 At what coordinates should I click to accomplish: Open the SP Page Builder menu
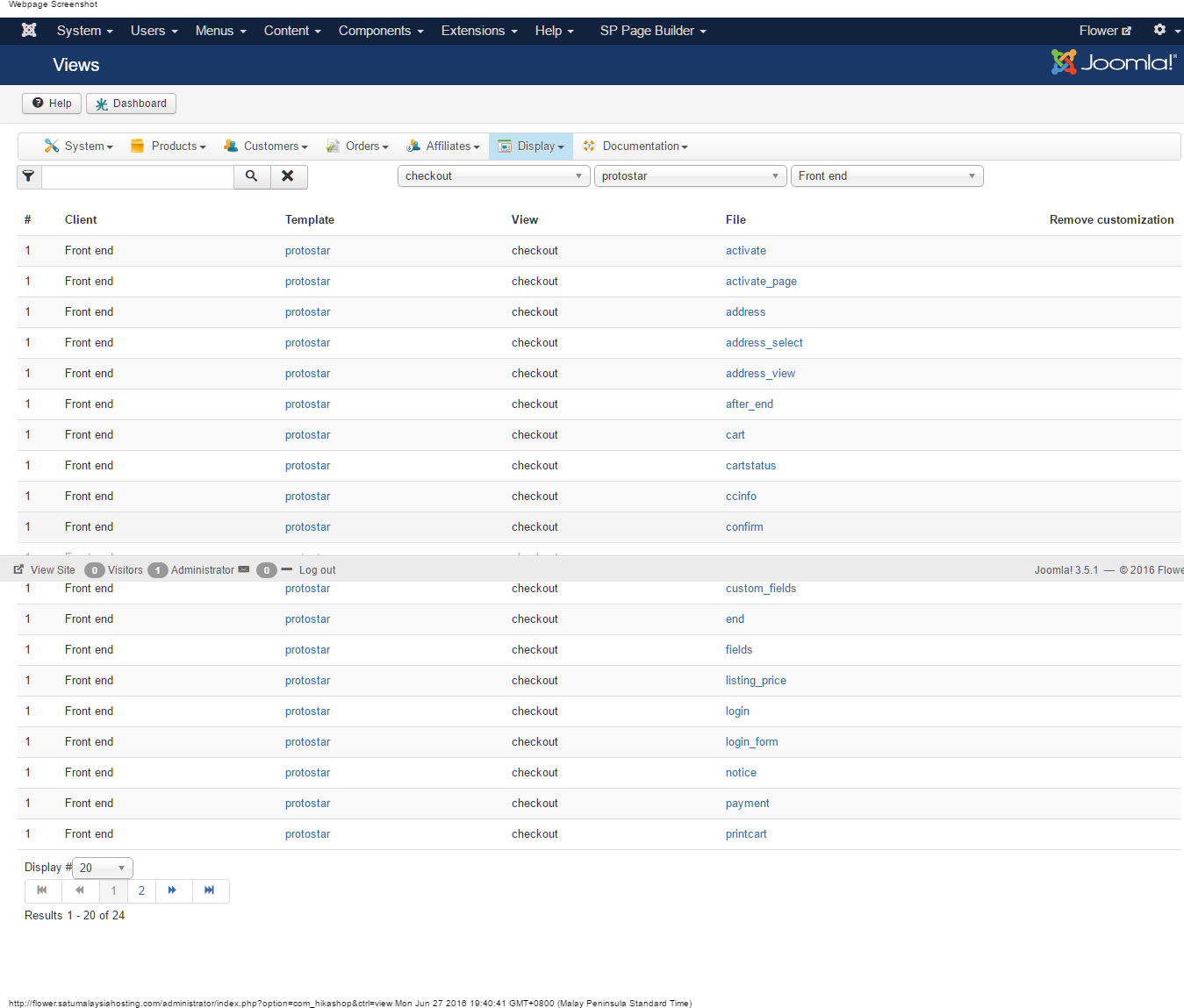pyautogui.click(x=652, y=31)
